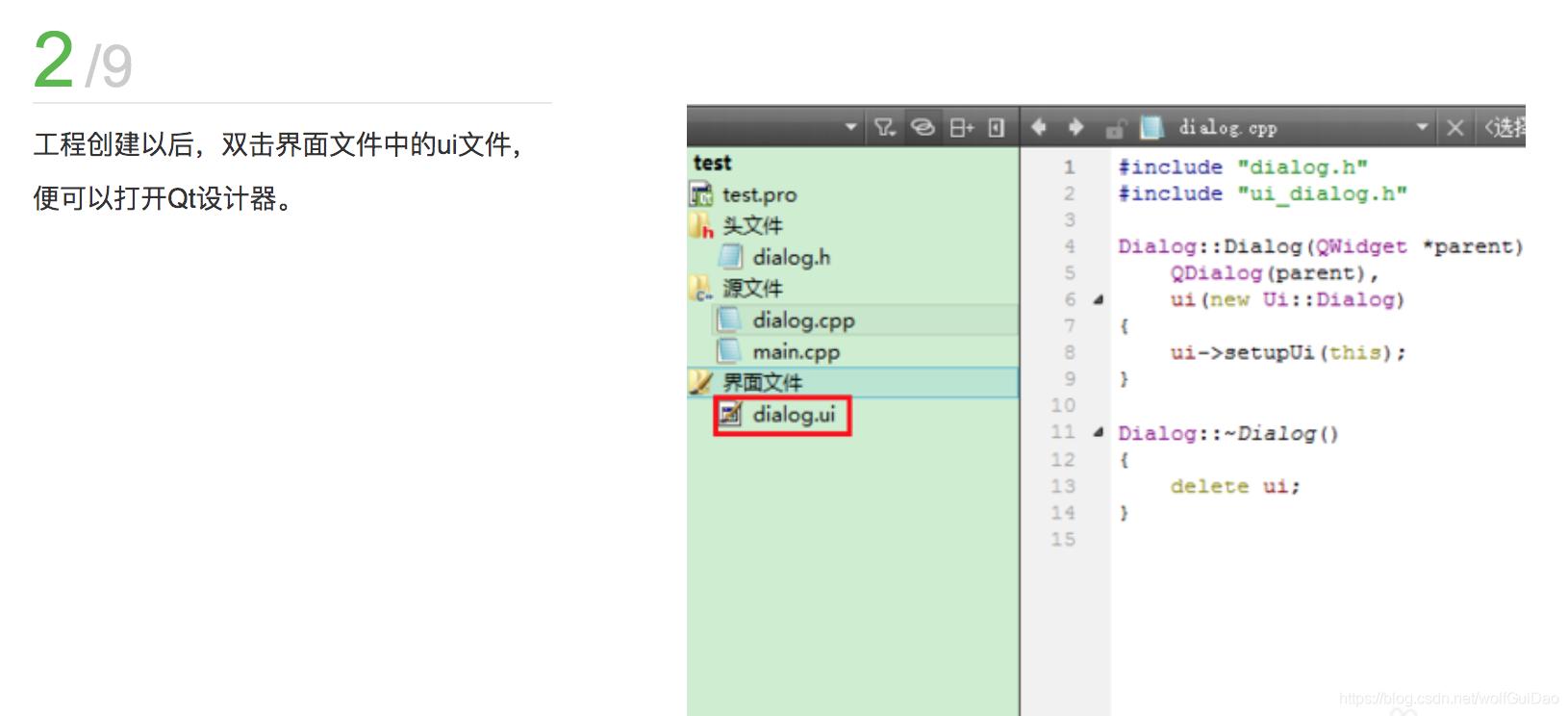Click the dialog.cpp file icon in the tree
Screen dimensions: 1568x716
coord(730,320)
